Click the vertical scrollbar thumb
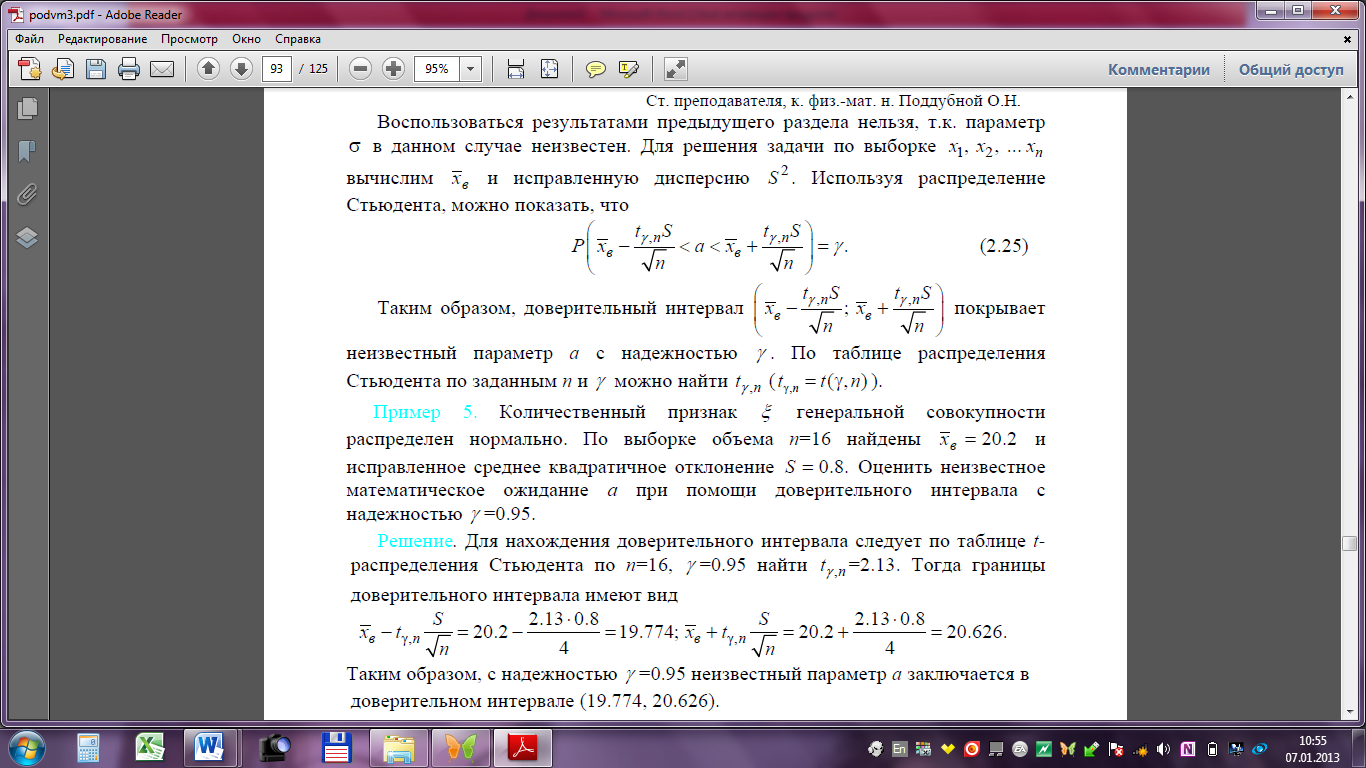This screenshot has height=768, width=1366. click(1350, 544)
